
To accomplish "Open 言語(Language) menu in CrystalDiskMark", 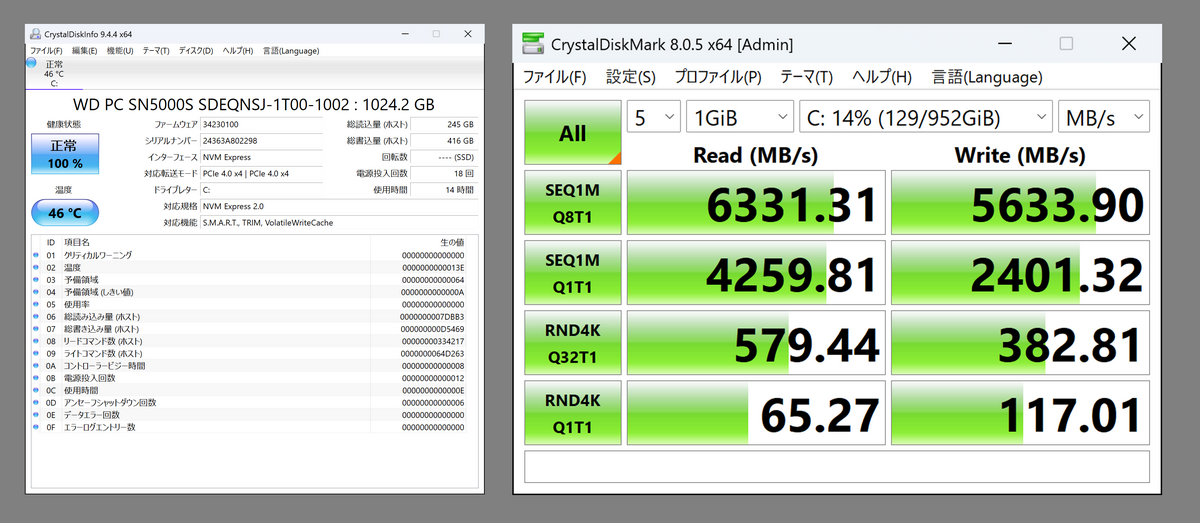I will coord(987,77).
